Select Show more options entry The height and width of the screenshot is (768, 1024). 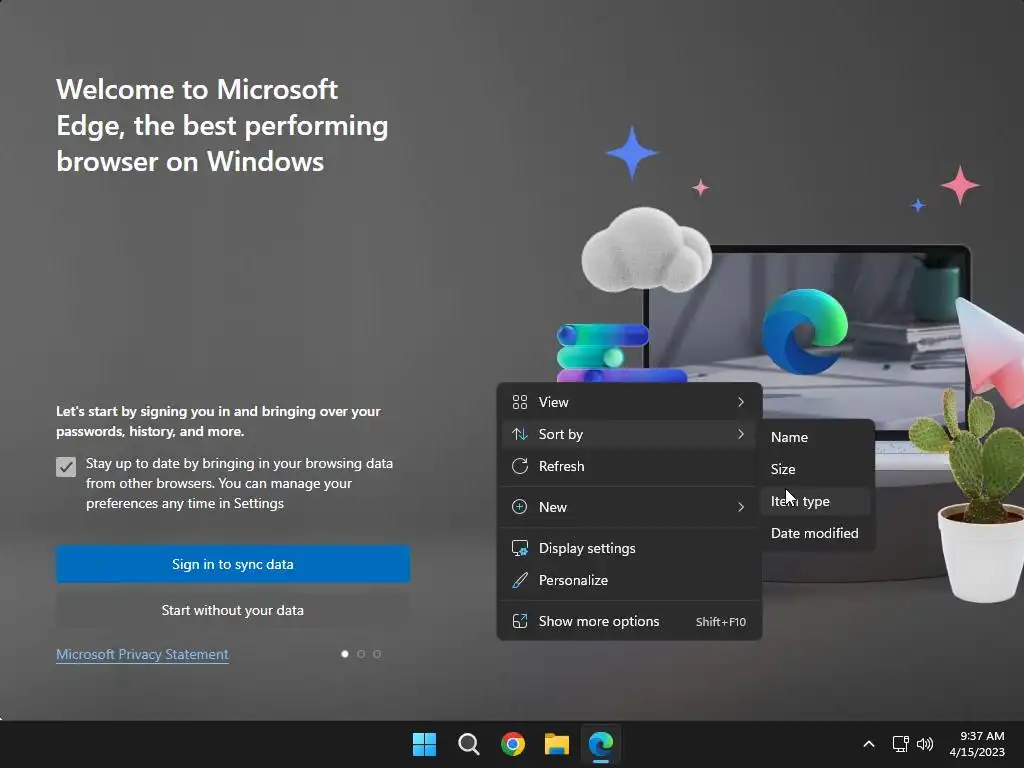[x=630, y=621]
